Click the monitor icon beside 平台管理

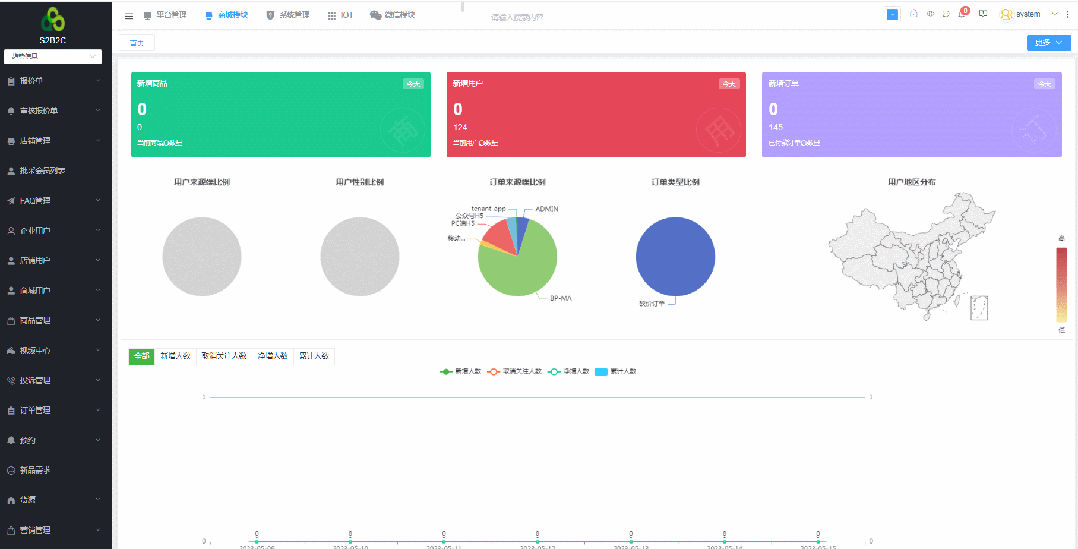click(x=147, y=15)
